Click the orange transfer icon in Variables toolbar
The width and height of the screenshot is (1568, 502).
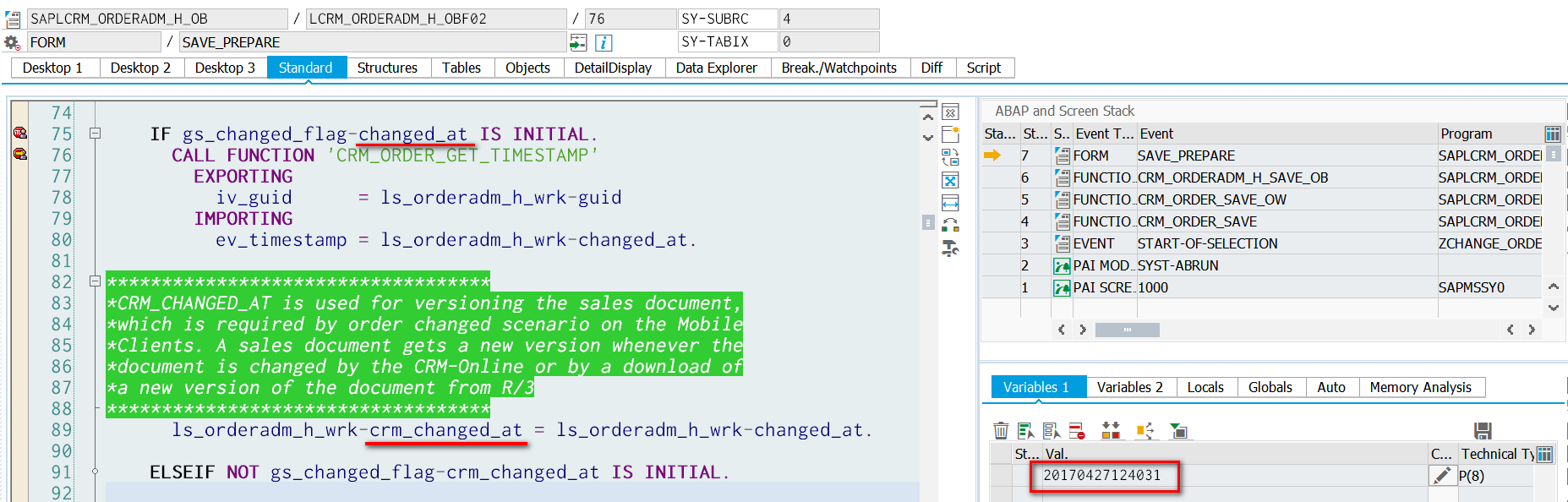tap(1145, 431)
